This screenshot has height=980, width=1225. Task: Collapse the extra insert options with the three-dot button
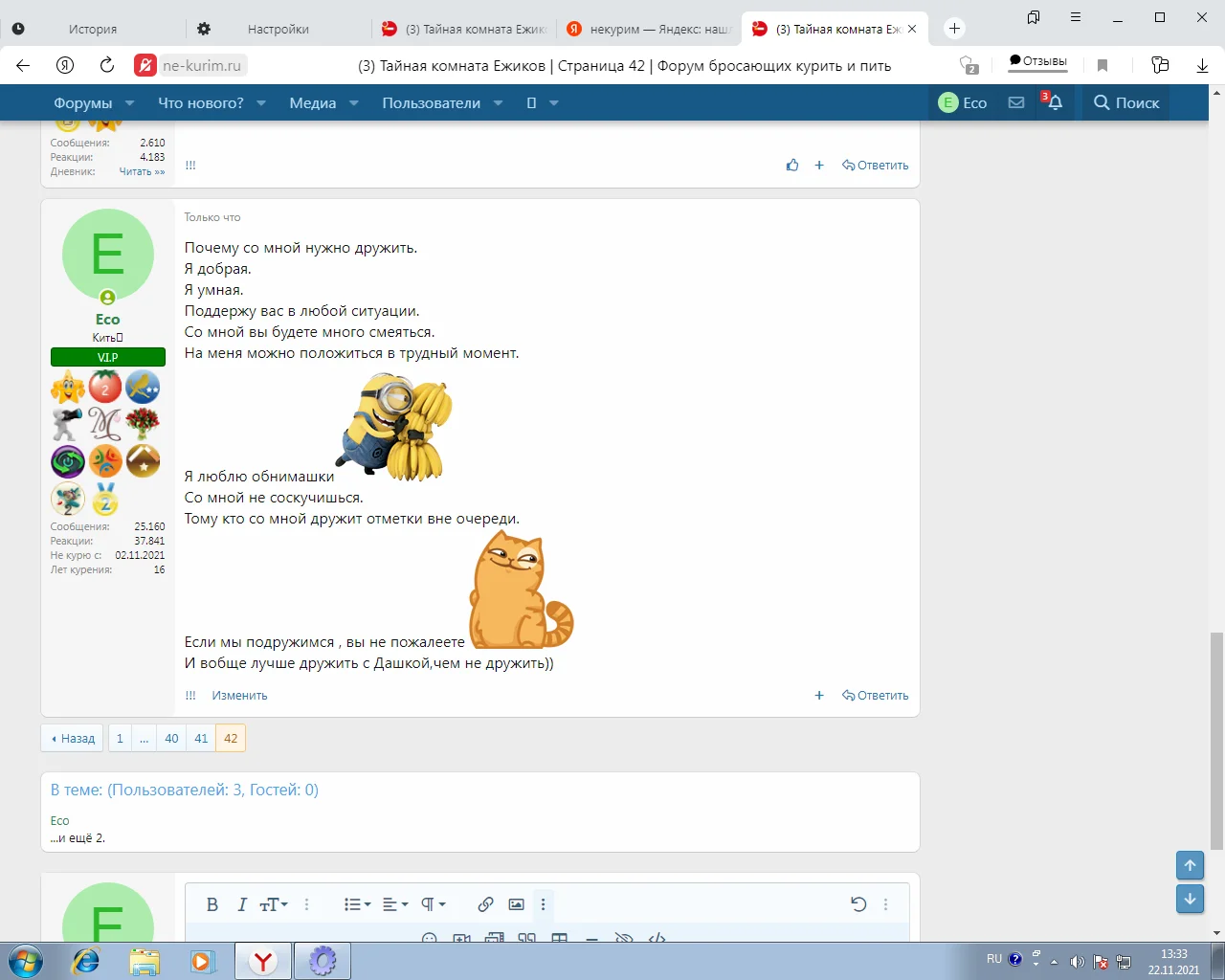543,904
